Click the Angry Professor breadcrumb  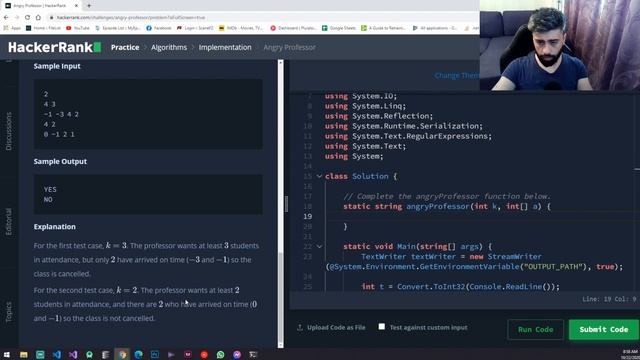289,47
